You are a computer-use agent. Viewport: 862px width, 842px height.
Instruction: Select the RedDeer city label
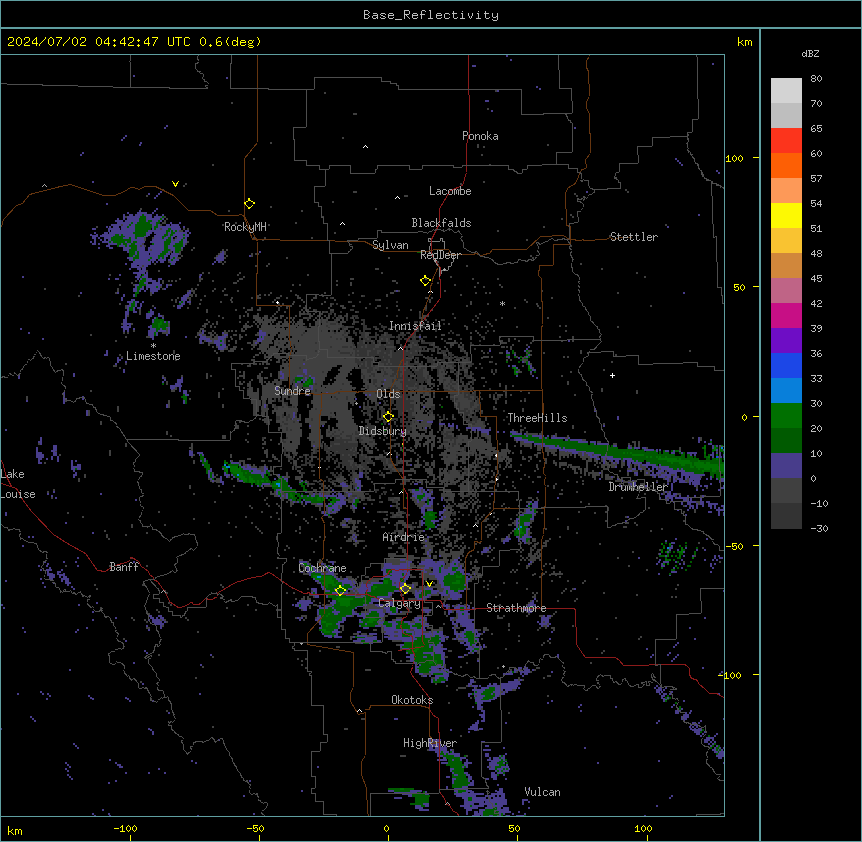click(440, 255)
